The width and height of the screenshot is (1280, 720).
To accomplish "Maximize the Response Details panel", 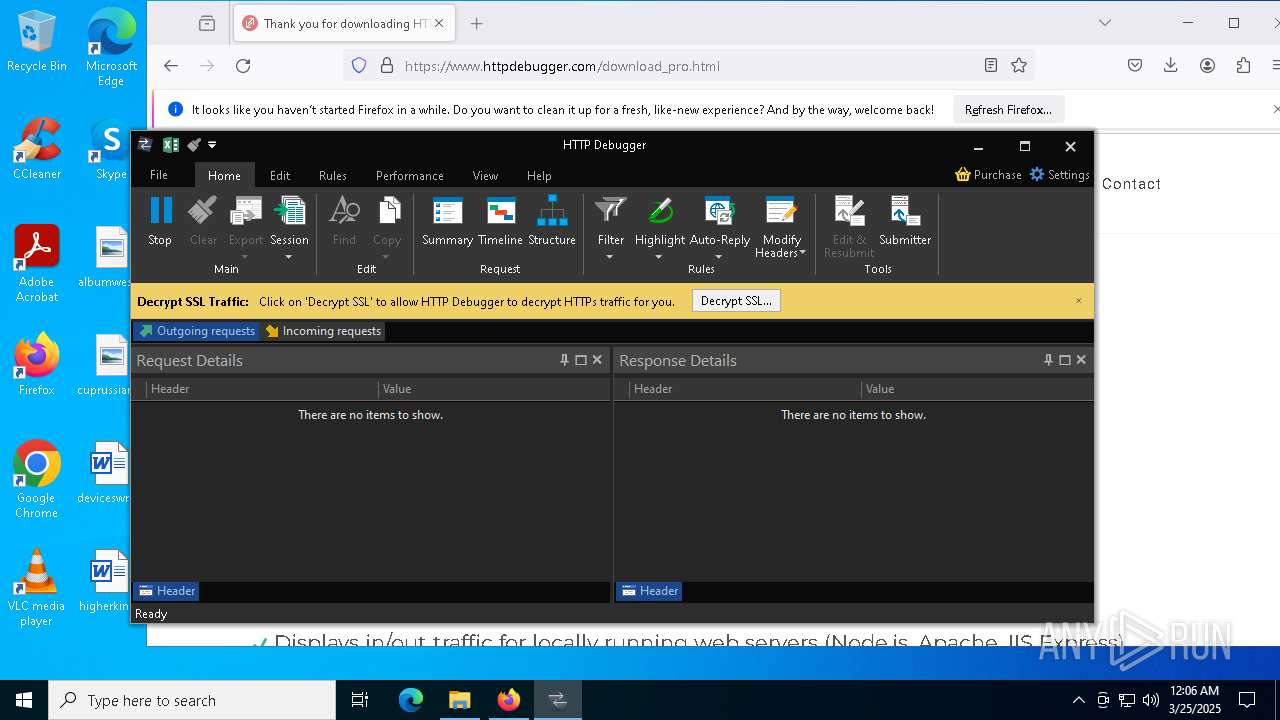I will coord(1065,360).
